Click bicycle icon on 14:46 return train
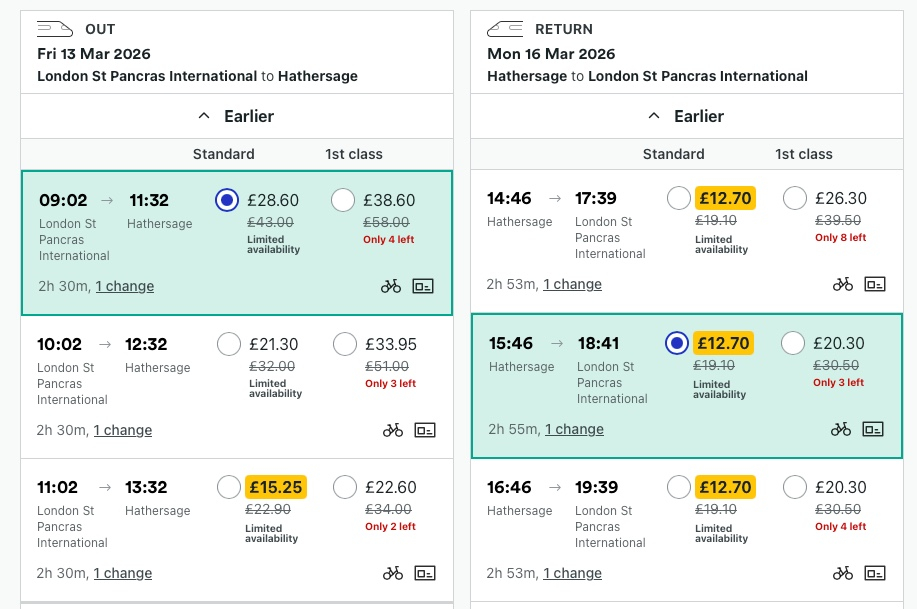 [843, 284]
